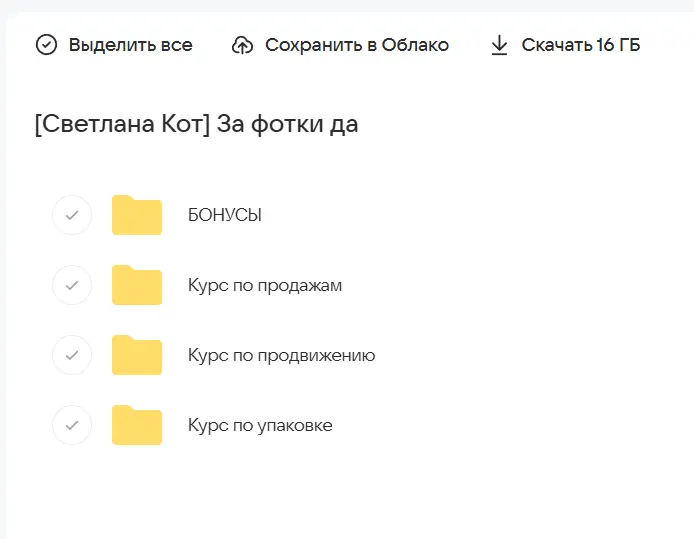Mark the Курс по упаковке checkbox

[x=71, y=425]
